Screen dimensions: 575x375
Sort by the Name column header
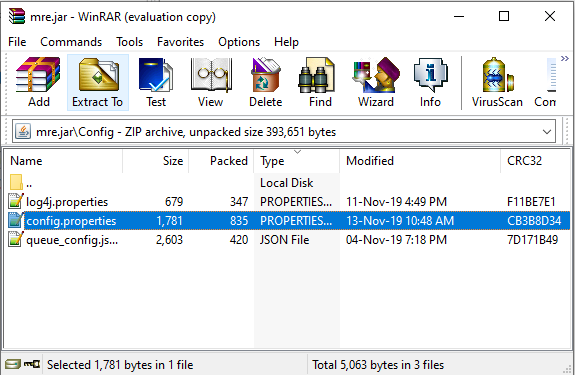coord(63,161)
